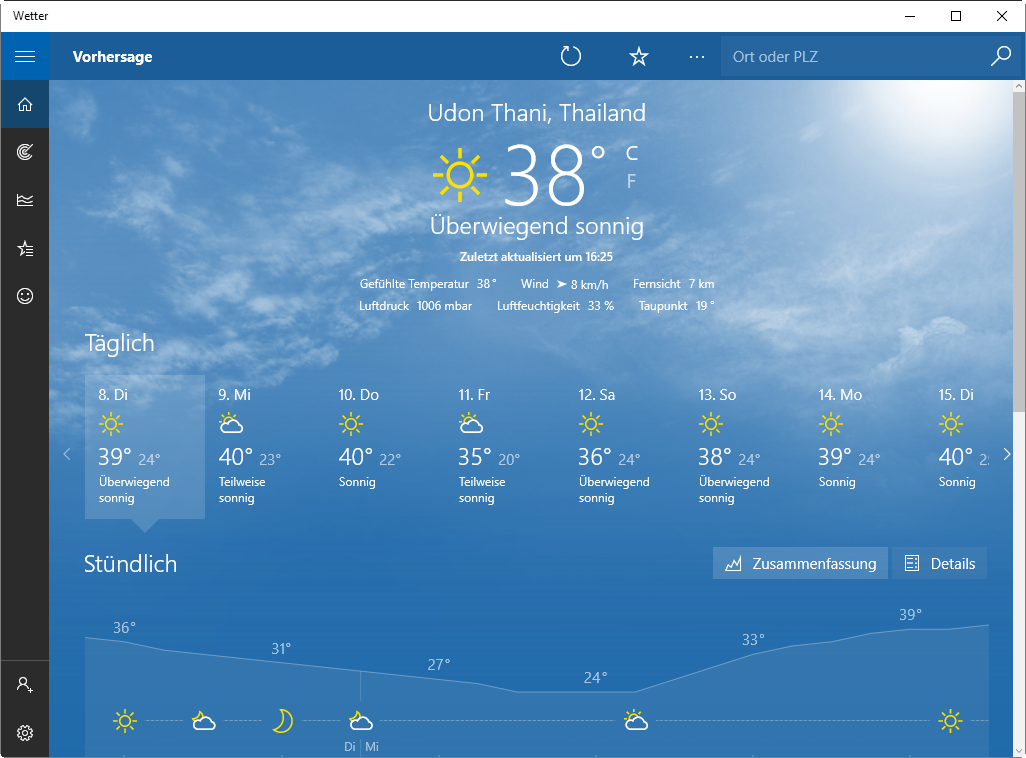The image size is (1026, 758).
Task: Select the 13. So daily forecast
Action: 744,447
